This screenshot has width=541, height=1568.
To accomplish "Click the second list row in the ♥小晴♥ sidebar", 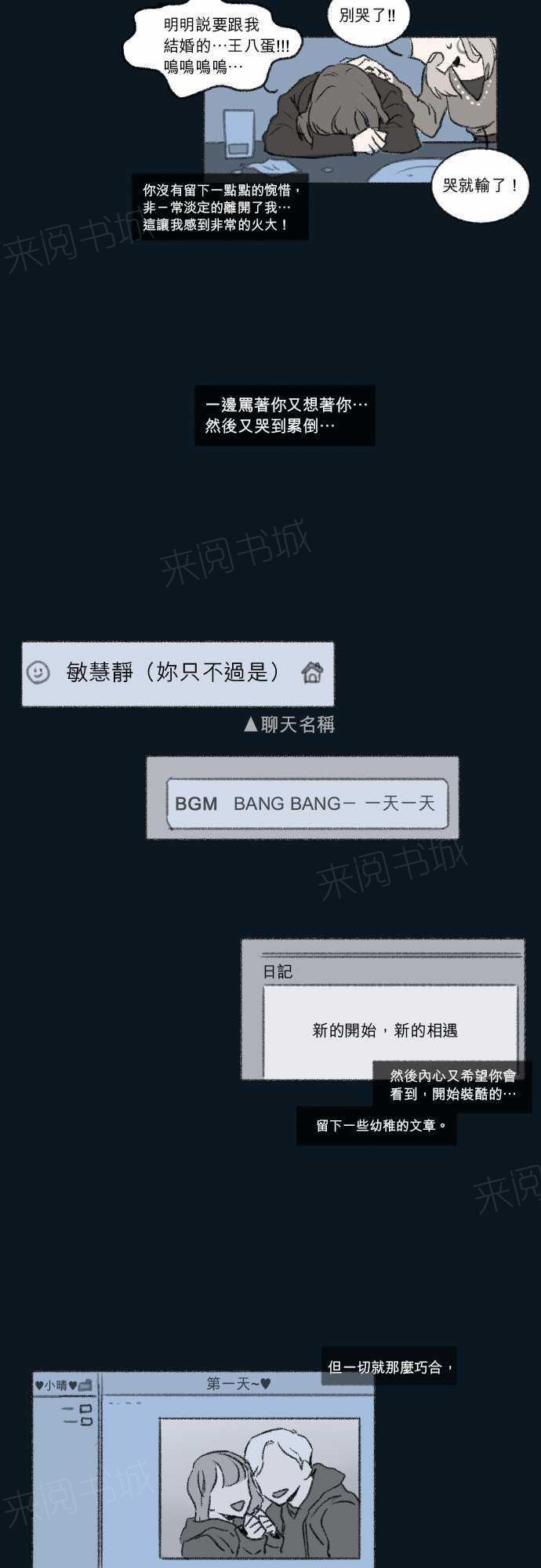I will (78, 1421).
